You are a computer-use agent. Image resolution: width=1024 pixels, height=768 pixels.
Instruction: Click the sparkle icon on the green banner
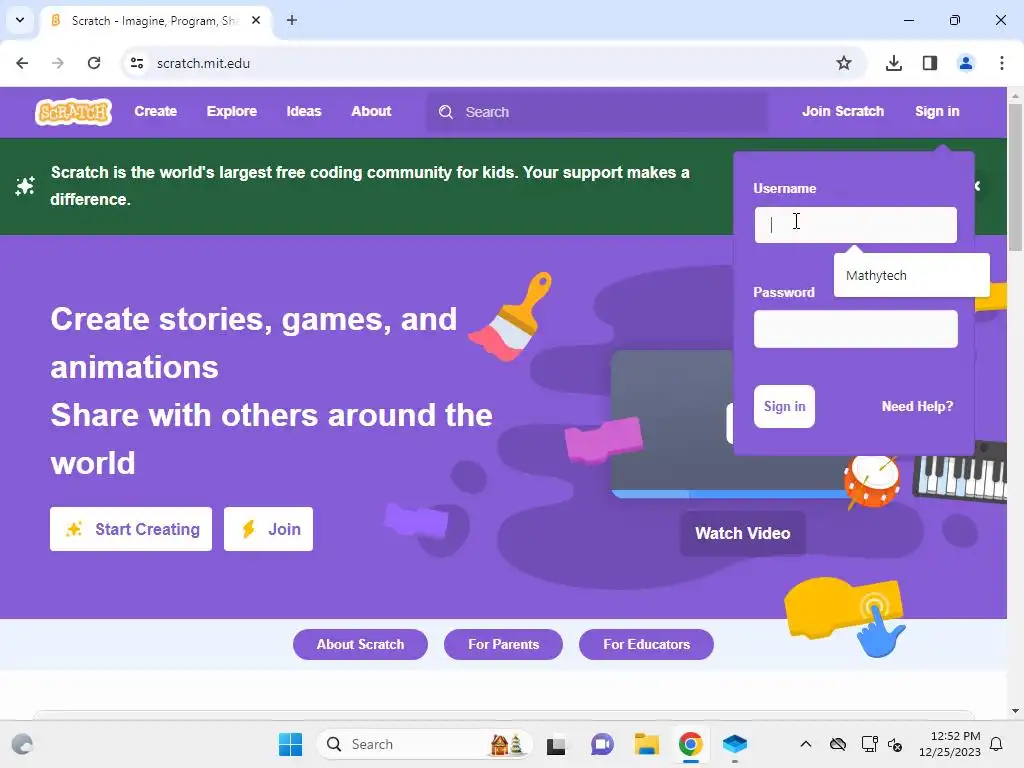point(25,186)
